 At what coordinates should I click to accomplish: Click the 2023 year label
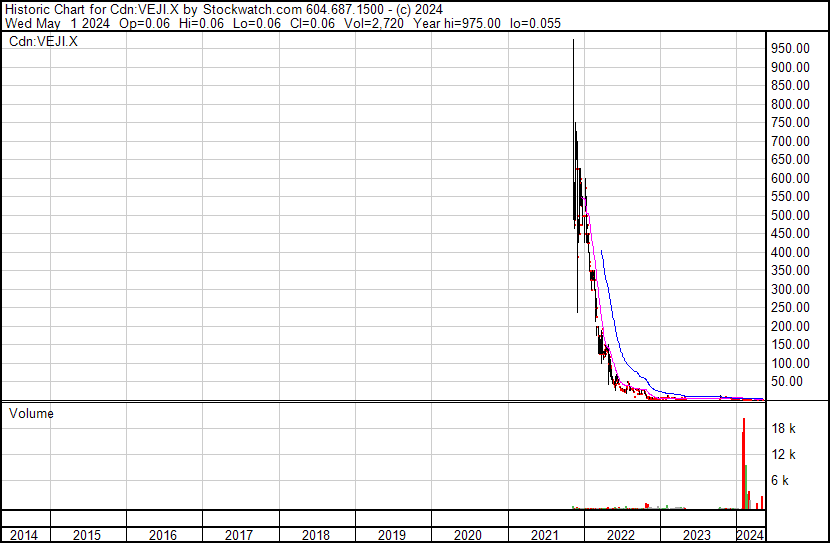(697, 535)
